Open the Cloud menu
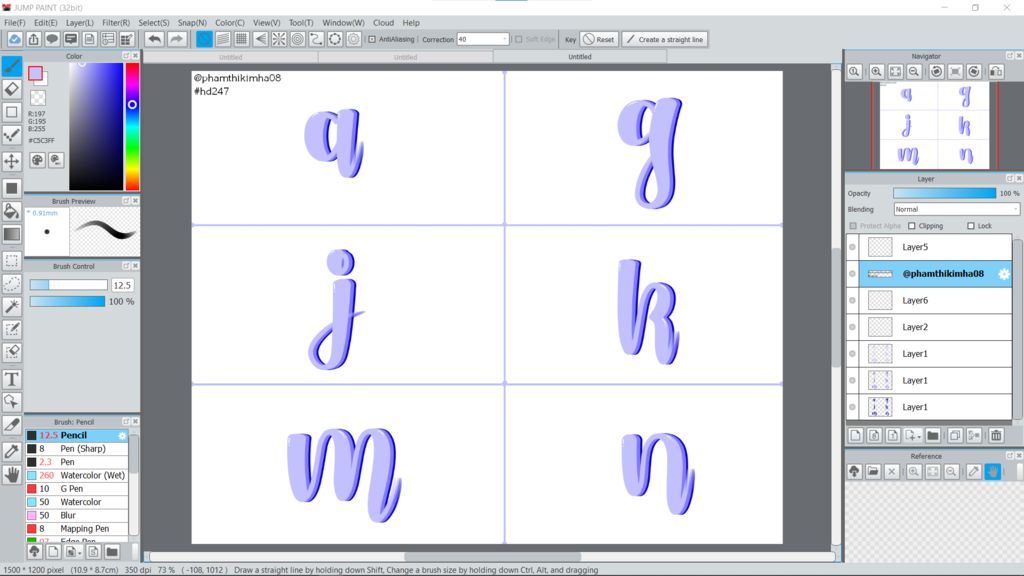Viewport: 1024px width, 576px height. [383, 22]
